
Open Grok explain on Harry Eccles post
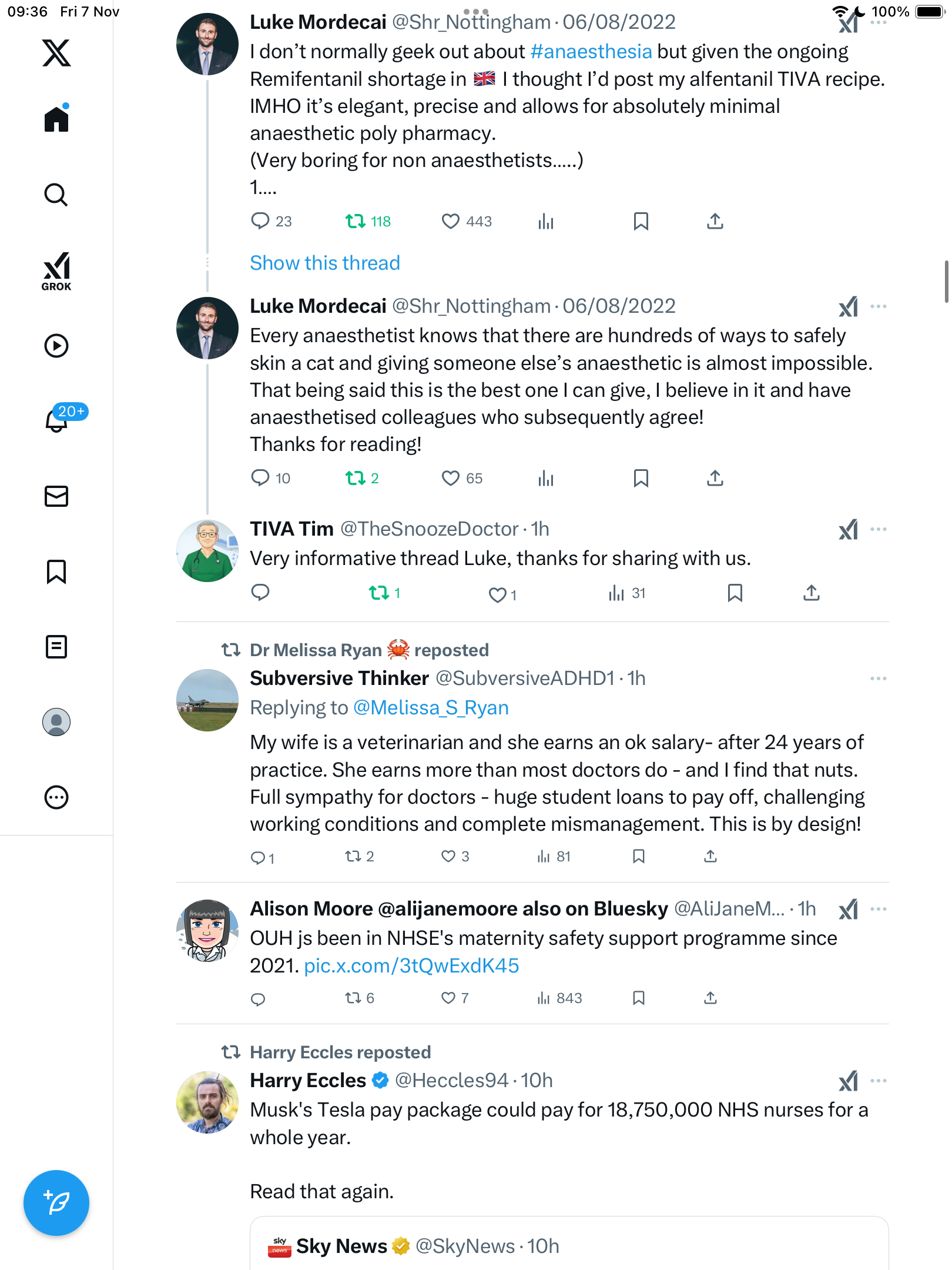848,1081
